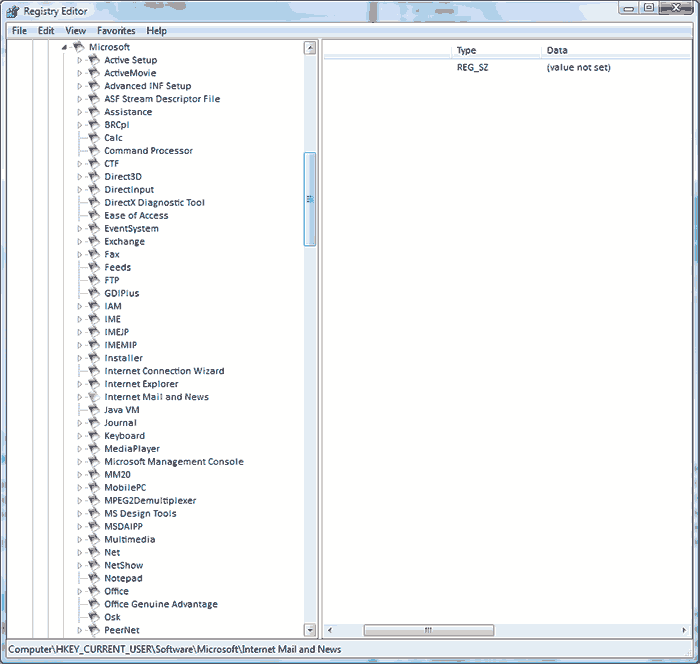Viewport: 700px width, 664px height.
Task: Expand the PeerNet key
Action: [x=79, y=630]
